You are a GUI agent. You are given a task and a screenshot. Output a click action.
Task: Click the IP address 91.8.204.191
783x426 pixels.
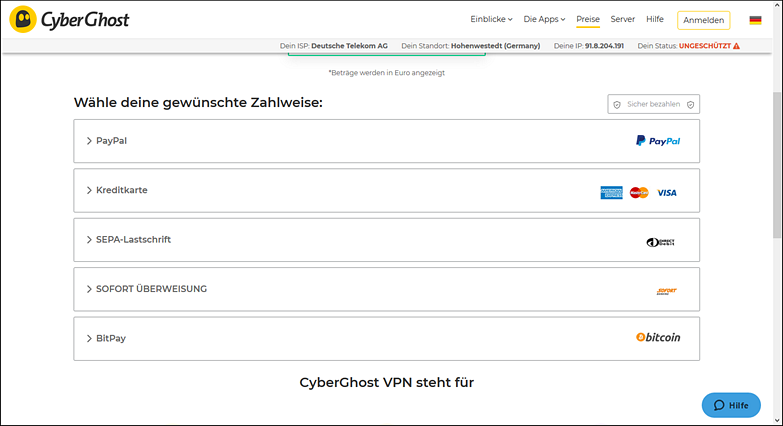pyautogui.click(x=604, y=45)
